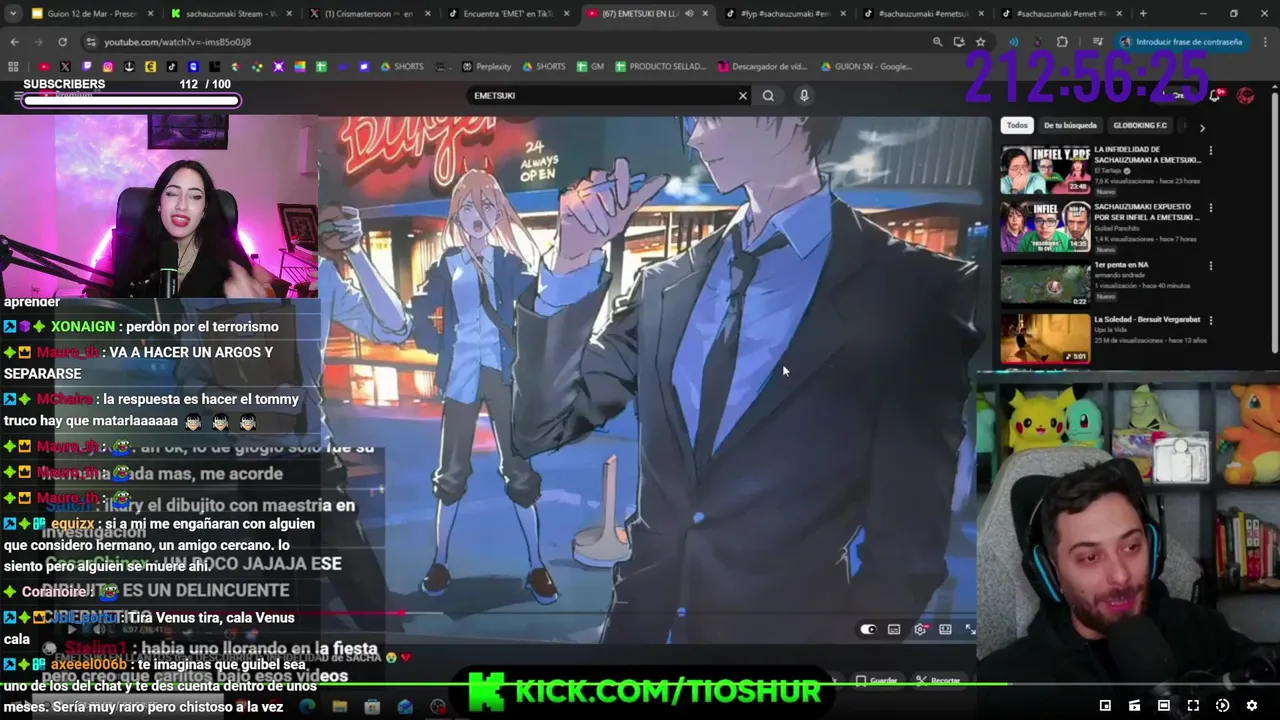
Task: Click Introducir frase de contraseña button
Action: point(1182,42)
